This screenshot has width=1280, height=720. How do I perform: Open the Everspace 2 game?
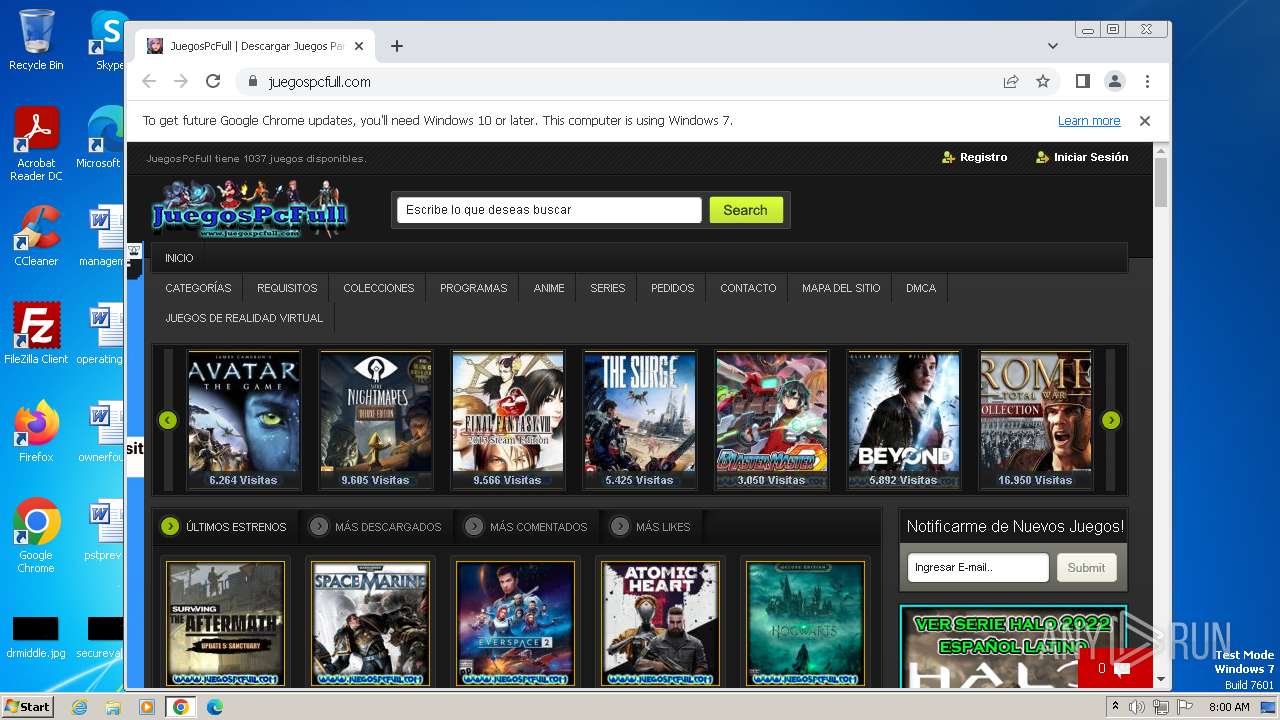click(x=516, y=623)
